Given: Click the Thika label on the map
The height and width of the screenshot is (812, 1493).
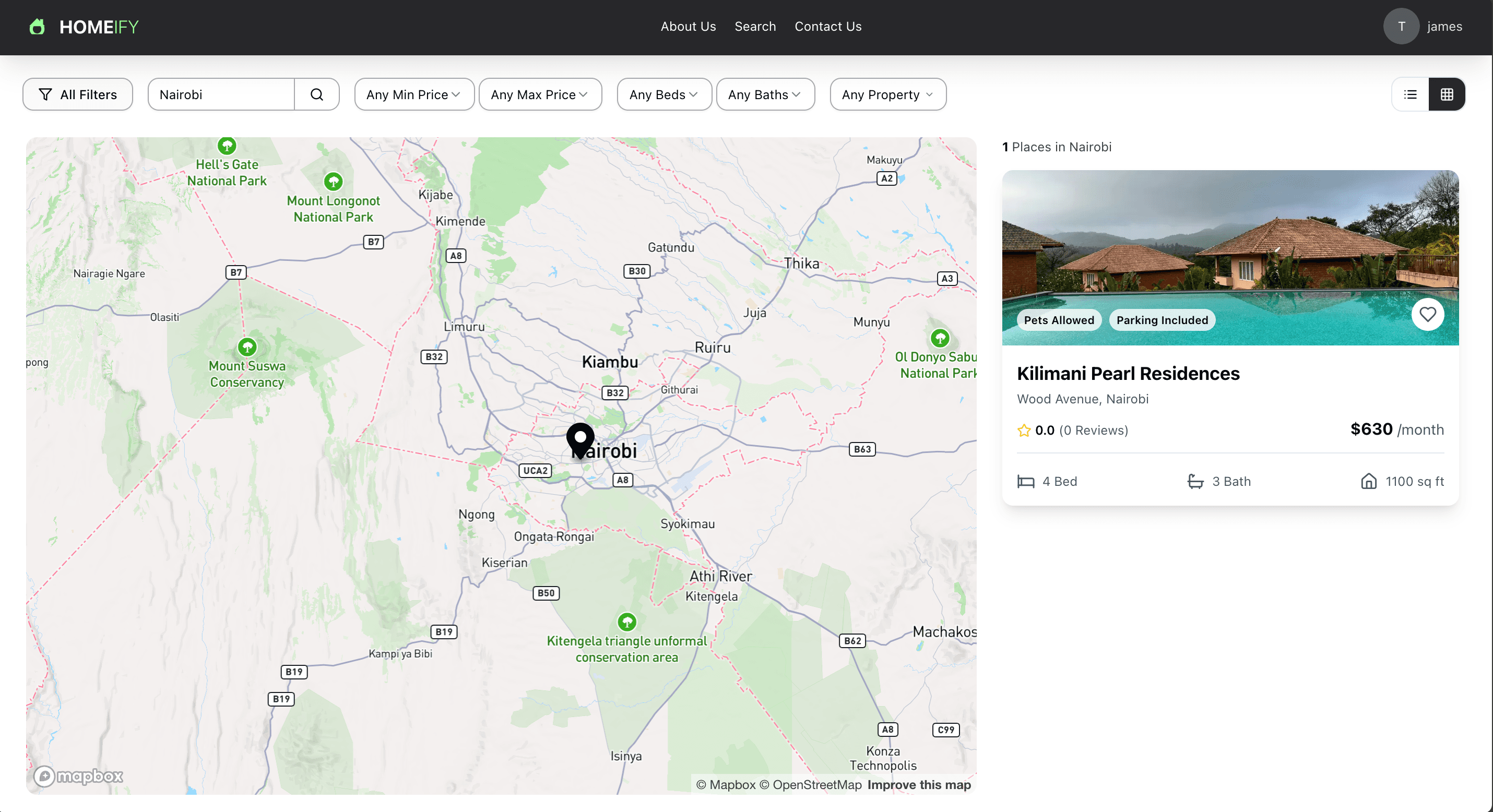Looking at the screenshot, I should click(801, 264).
